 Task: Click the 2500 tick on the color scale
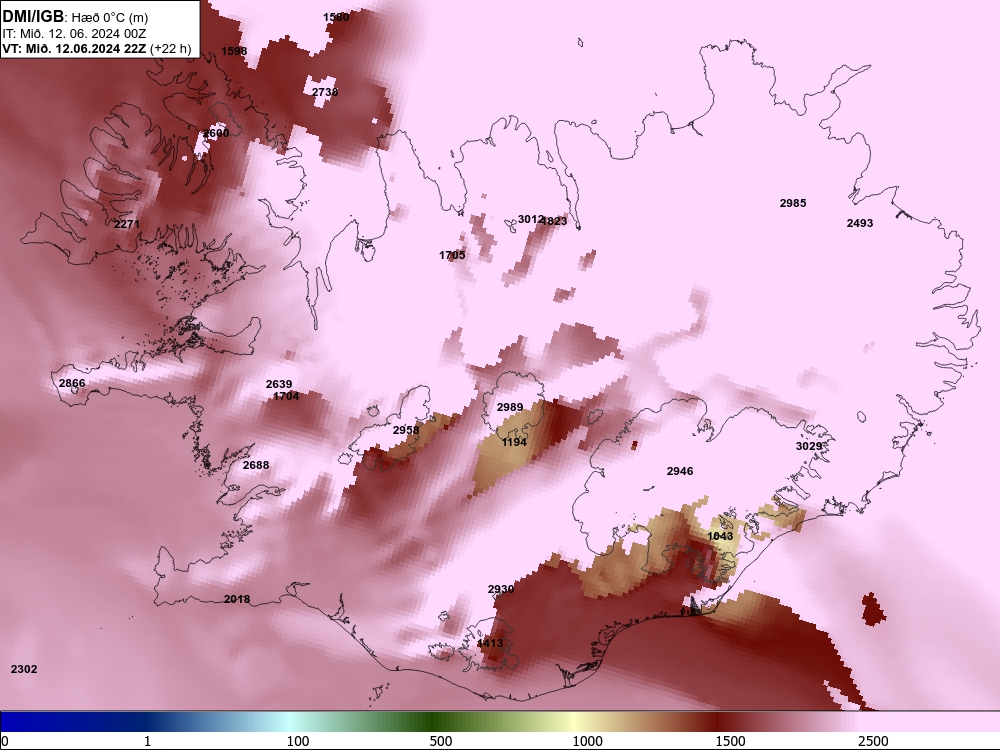point(873,741)
